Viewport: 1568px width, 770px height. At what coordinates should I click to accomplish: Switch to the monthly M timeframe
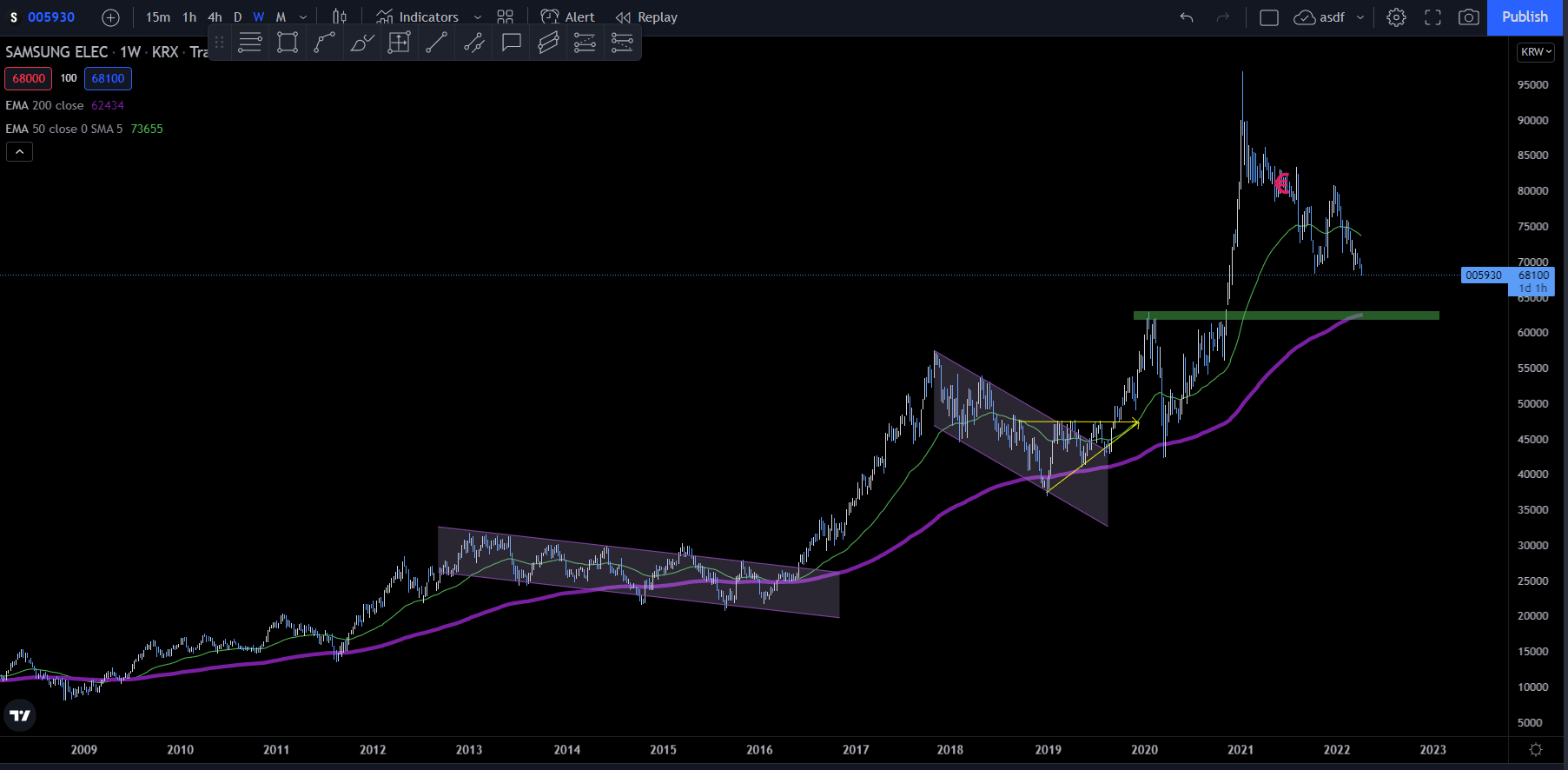tap(281, 17)
